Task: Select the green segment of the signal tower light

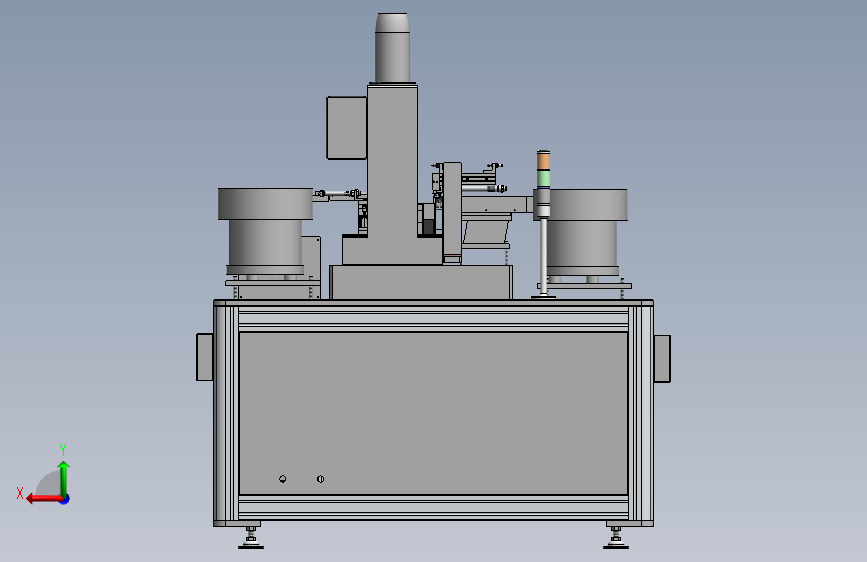Action: click(x=544, y=178)
